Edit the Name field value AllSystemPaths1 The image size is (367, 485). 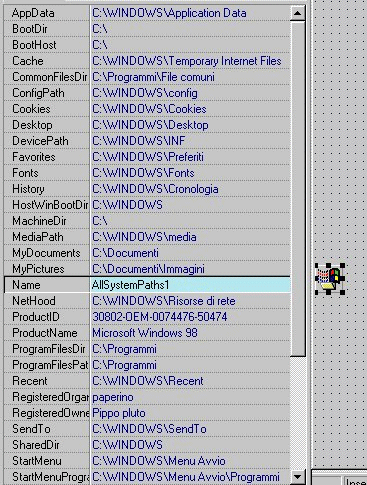click(x=190, y=285)
